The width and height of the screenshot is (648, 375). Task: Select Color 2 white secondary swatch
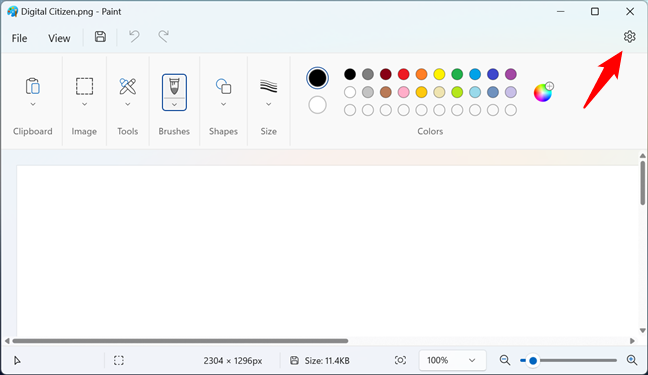click(x=317, y=105)
